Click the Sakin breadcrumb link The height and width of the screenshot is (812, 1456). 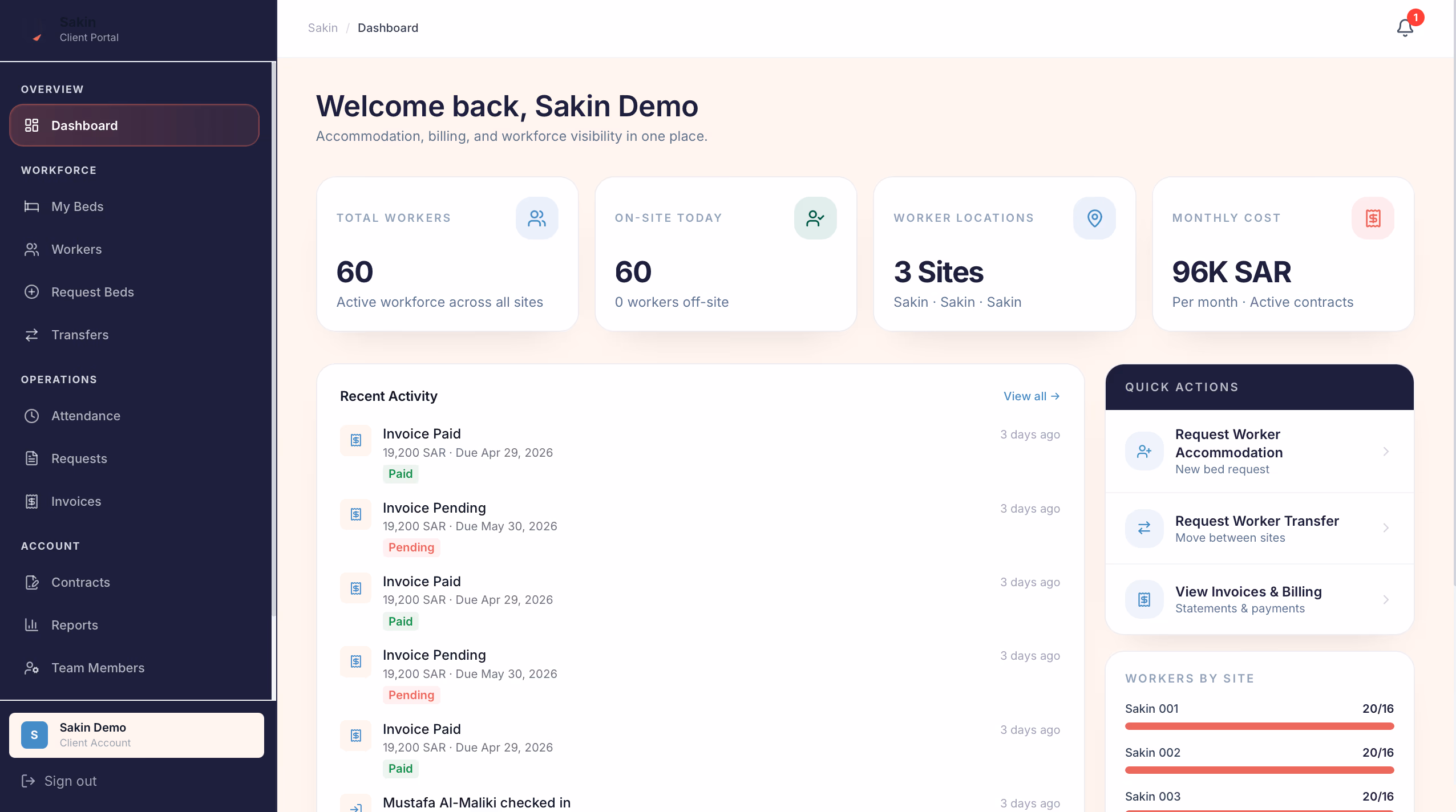point(322,27)
